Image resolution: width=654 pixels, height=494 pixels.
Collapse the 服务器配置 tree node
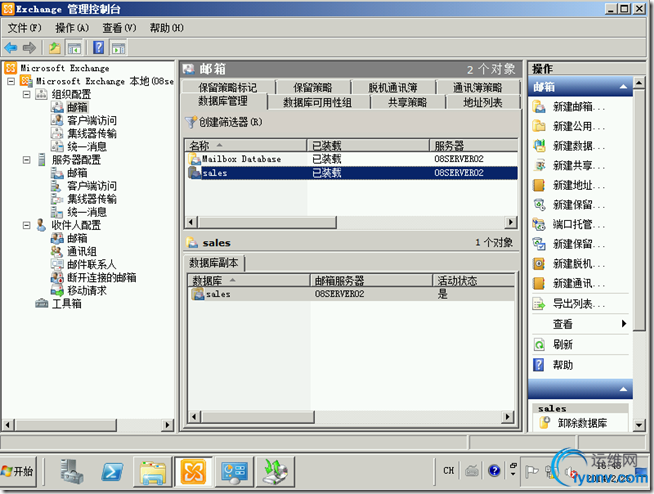26,160
